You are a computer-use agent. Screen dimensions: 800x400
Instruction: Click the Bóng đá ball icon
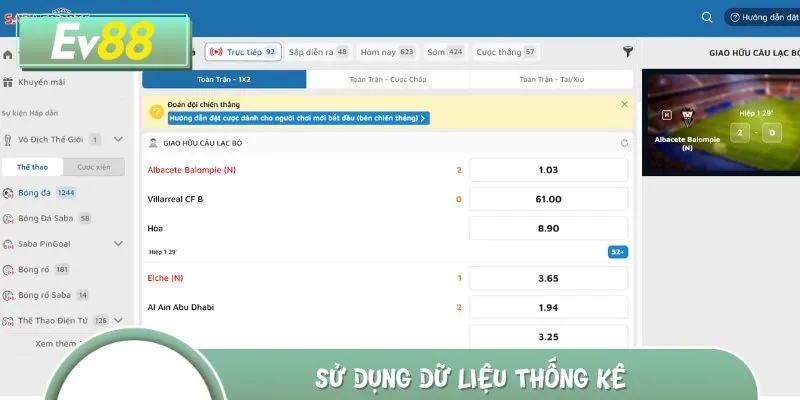point(8,193)
